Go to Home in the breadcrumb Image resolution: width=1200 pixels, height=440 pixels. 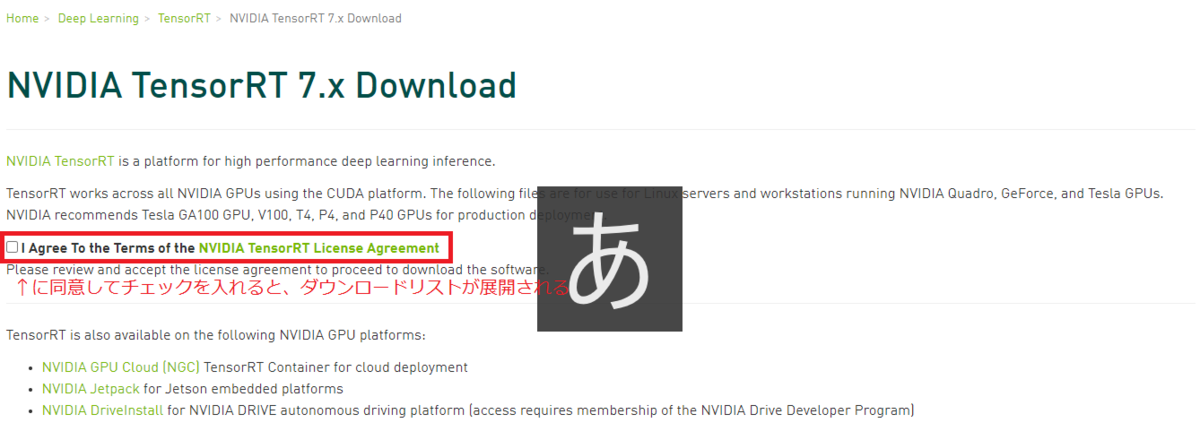tap(22, 19)
